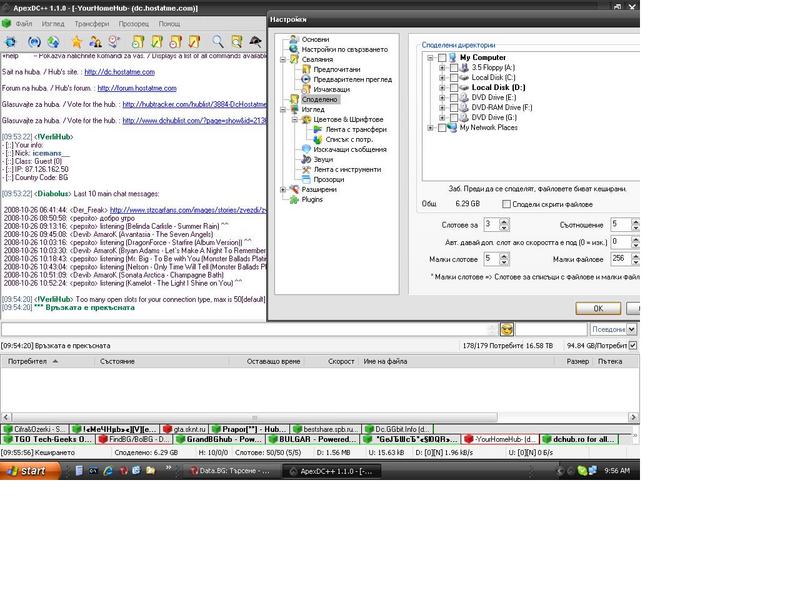800x600 pixels.
Task: Switch to the TGO Tech-Geeks hub tab
Action: pyautogui.click(x=48, y=439)
